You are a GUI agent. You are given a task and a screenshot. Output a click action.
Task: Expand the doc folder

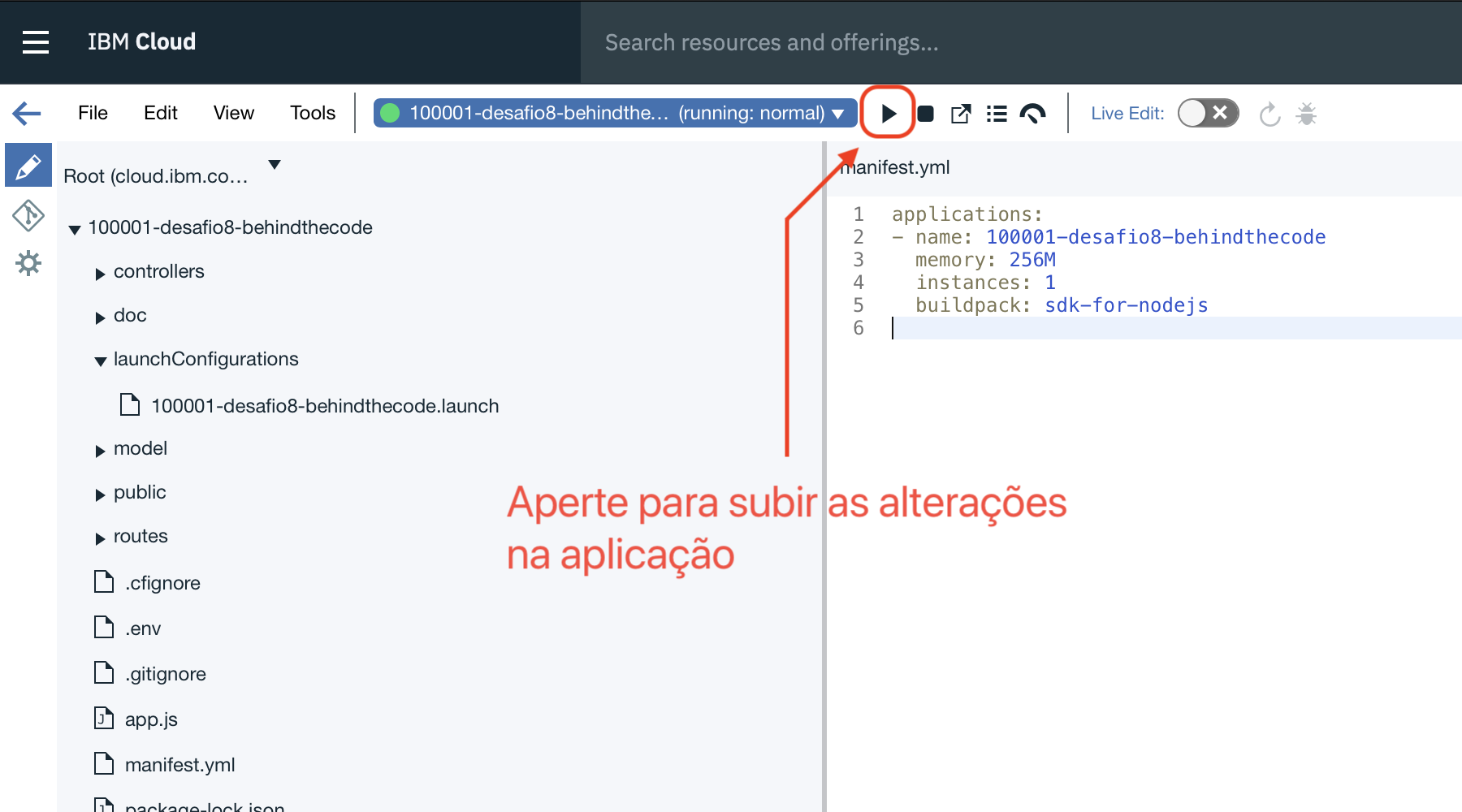(100, 317)
